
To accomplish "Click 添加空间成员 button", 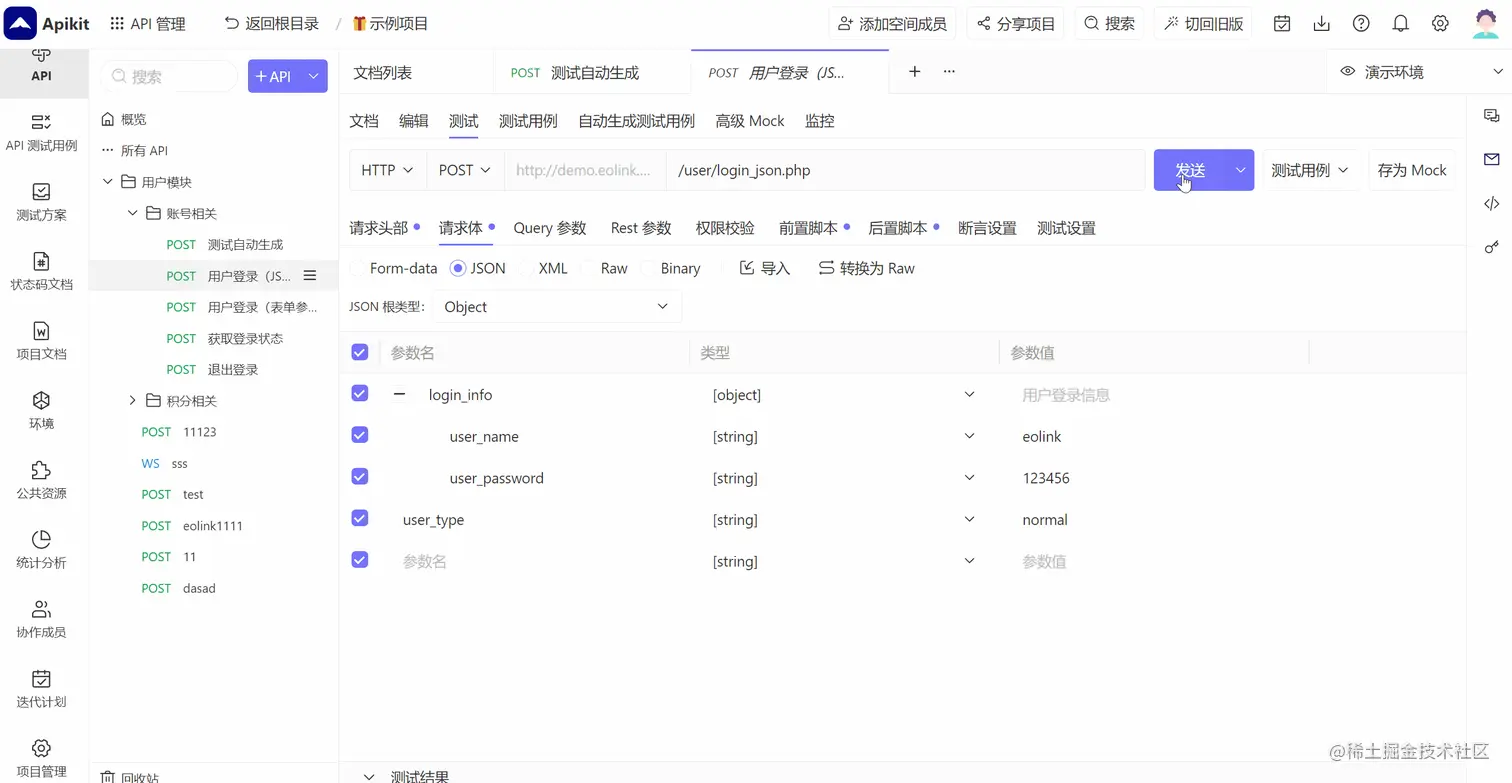I will (893, 23).
